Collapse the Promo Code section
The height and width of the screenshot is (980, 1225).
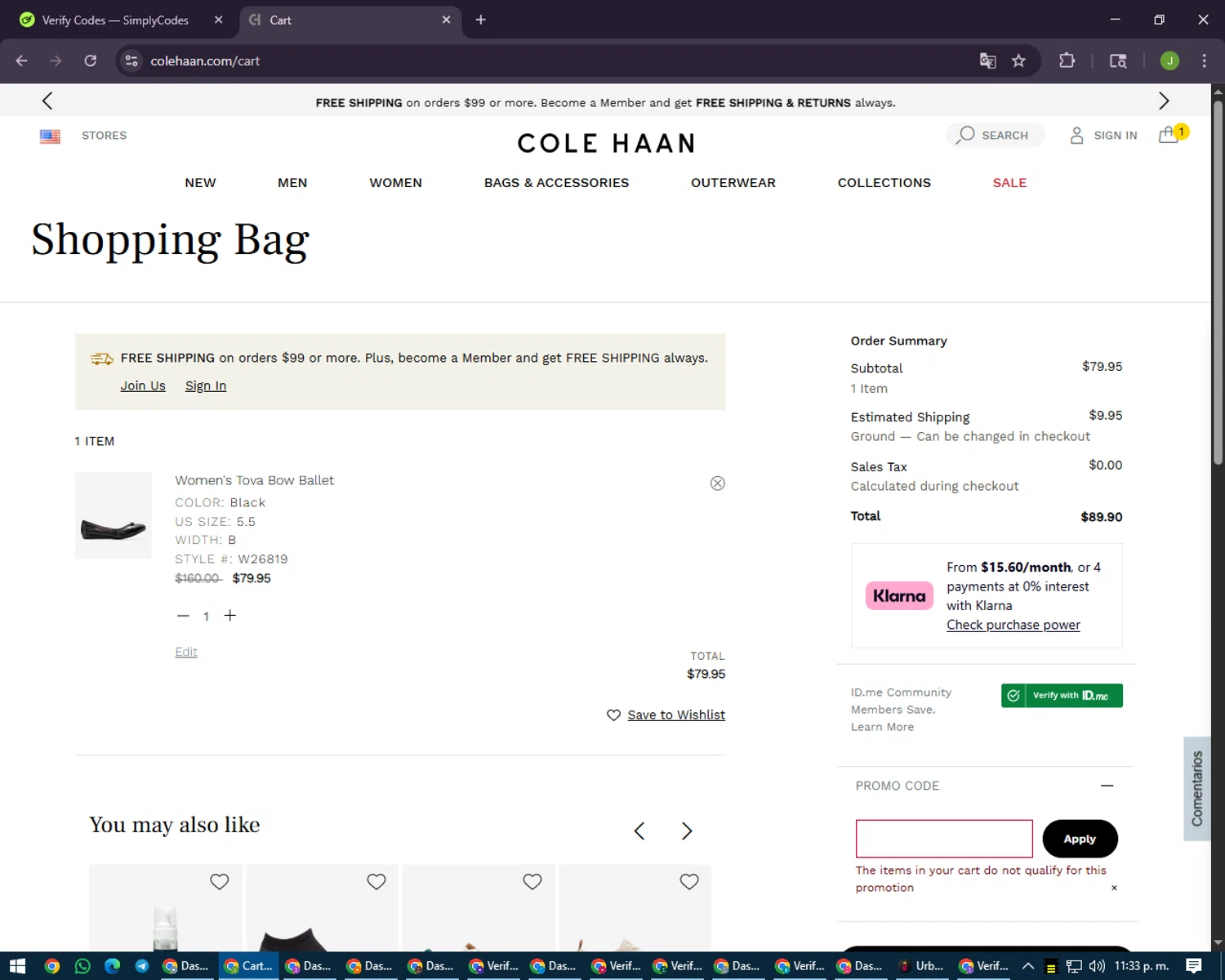tap(1107, 786)
